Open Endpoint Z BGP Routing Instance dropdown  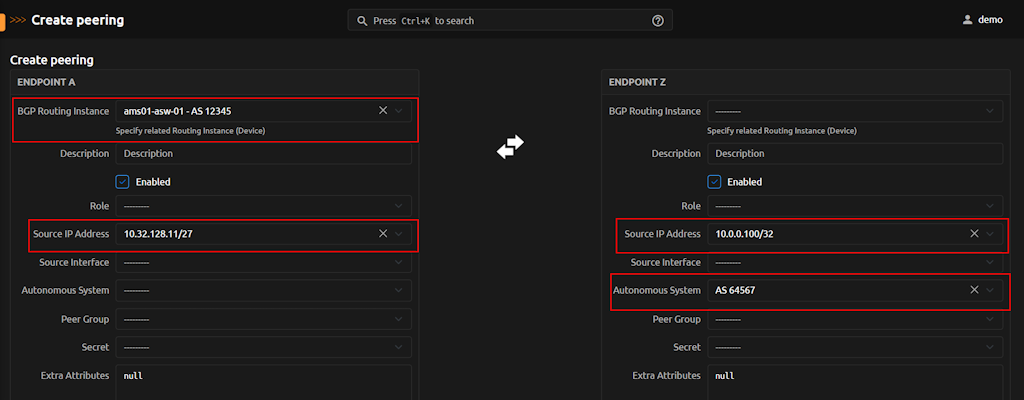pos(855,111)
